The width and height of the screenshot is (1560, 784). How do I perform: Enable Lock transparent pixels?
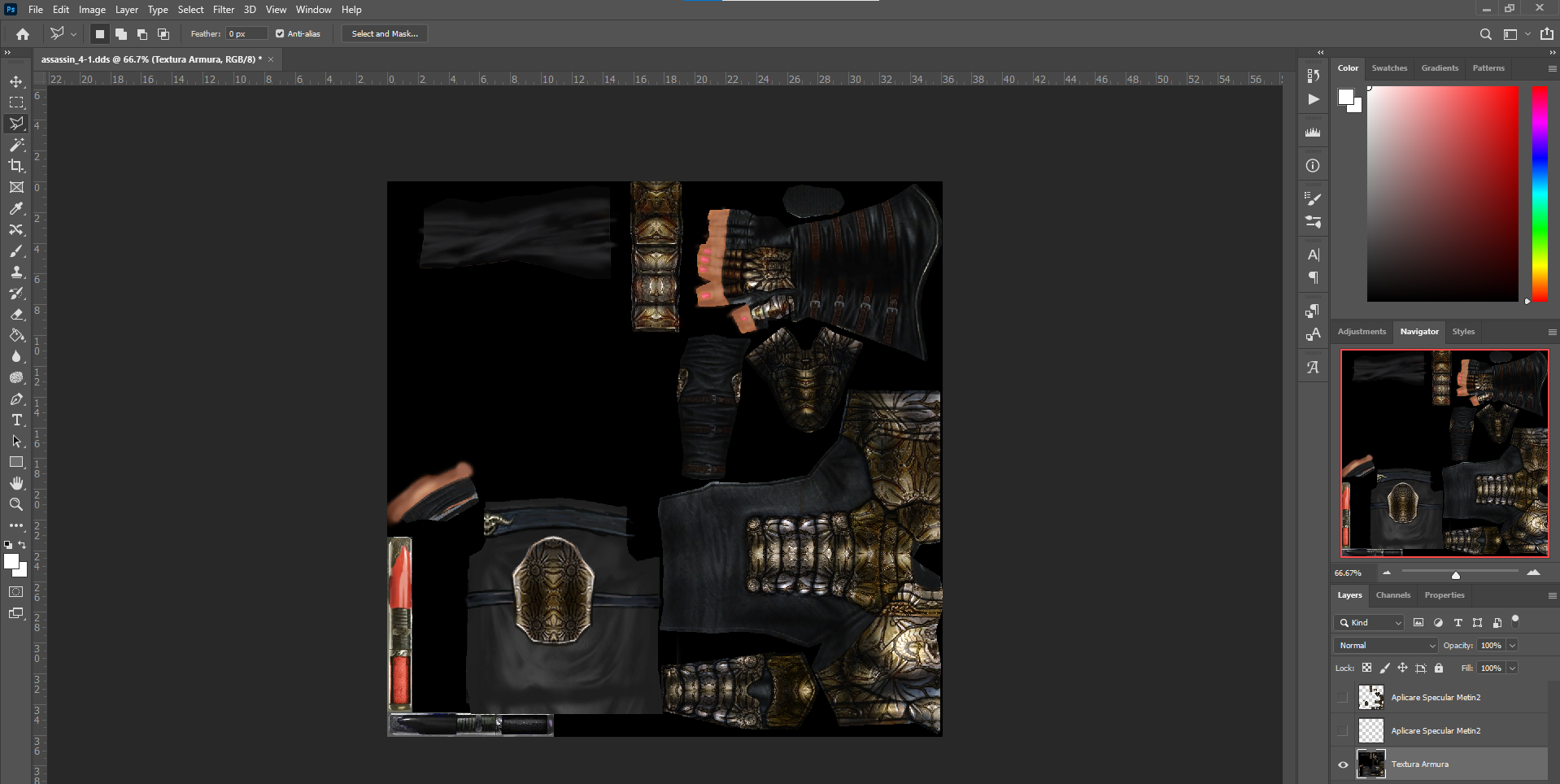(1367, 668)
